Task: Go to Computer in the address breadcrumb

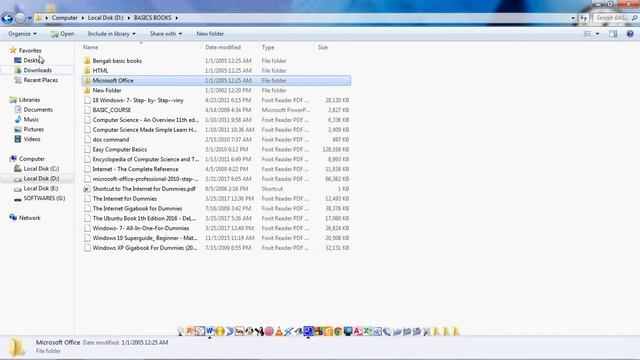Action: 64,18
